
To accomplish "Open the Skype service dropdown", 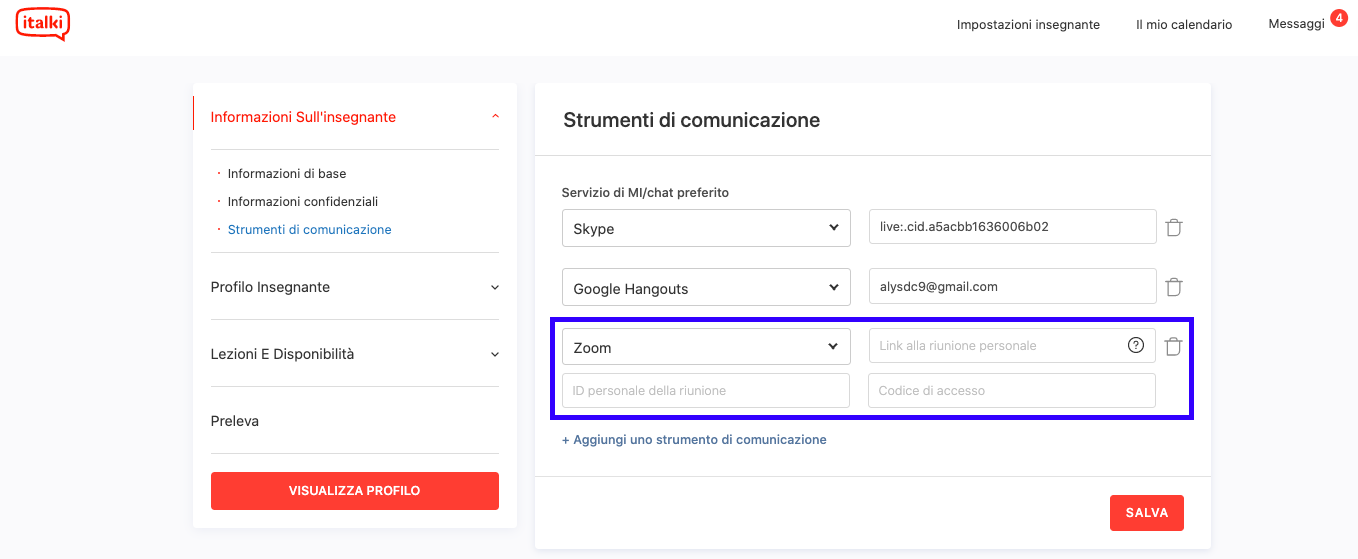I will [x=706, y=228].
